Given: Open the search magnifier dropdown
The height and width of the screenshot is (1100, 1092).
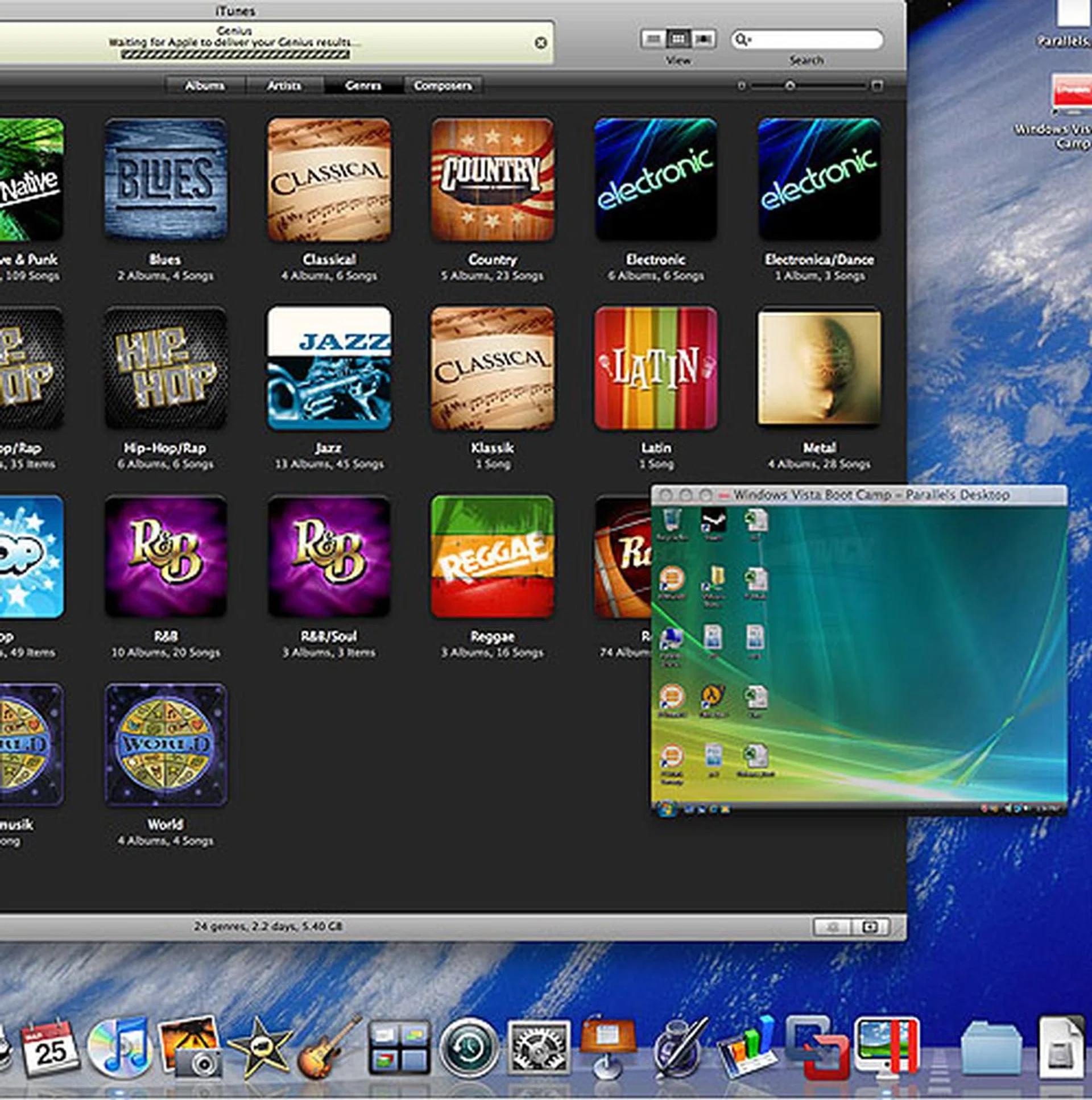Looking at the screenshot, I should click(x=742, y=39).
